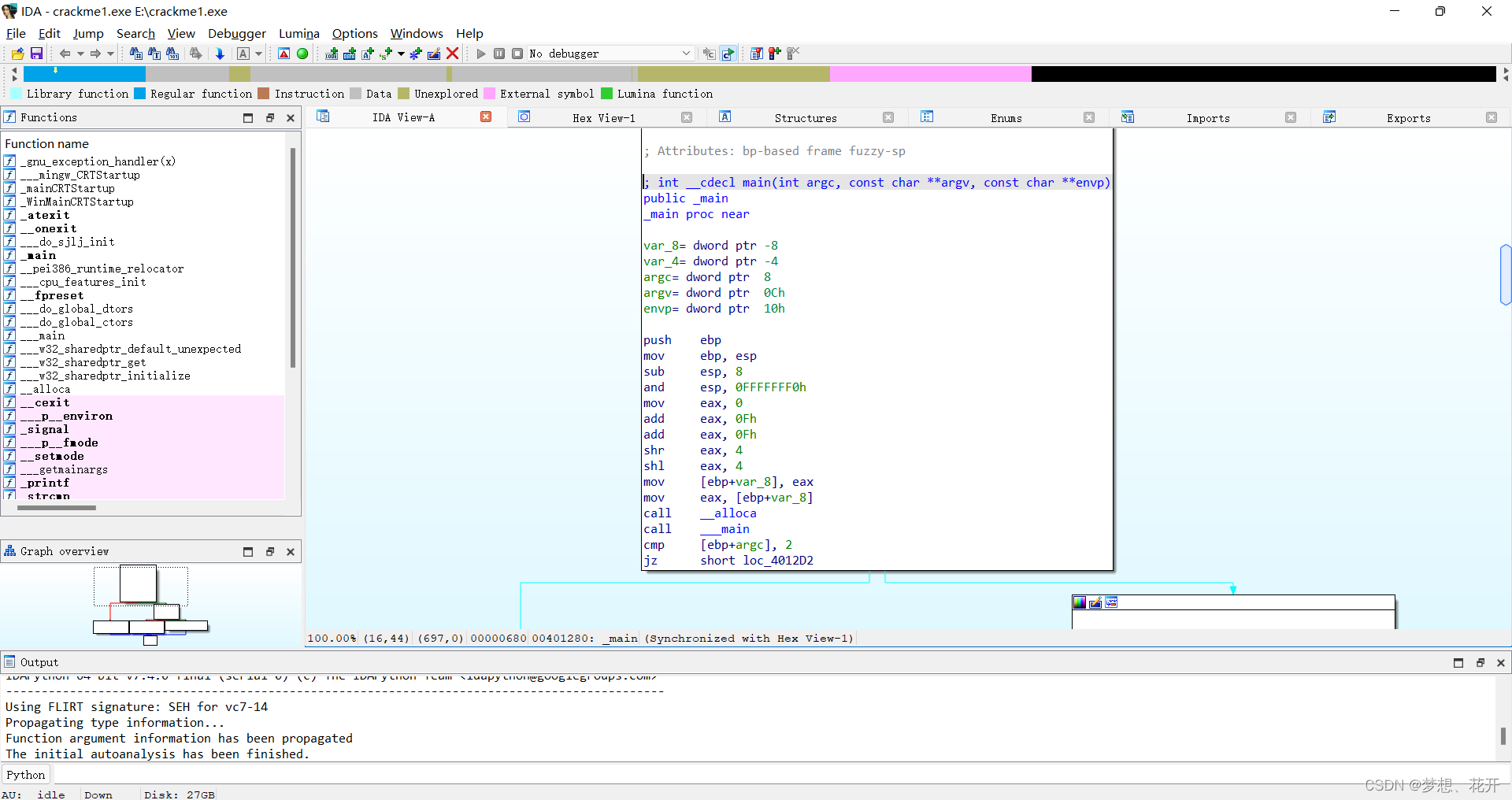Close the Output panel
The width and height of the screenshot is (1512, 800).
[1501, 662]
